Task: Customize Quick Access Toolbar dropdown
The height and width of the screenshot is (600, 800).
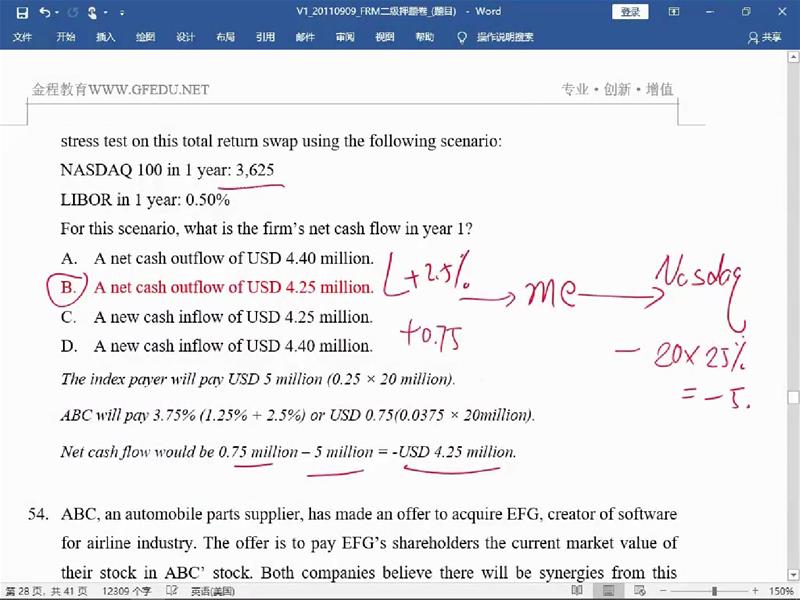Action: pyautogui.click(x=121, y=13)
